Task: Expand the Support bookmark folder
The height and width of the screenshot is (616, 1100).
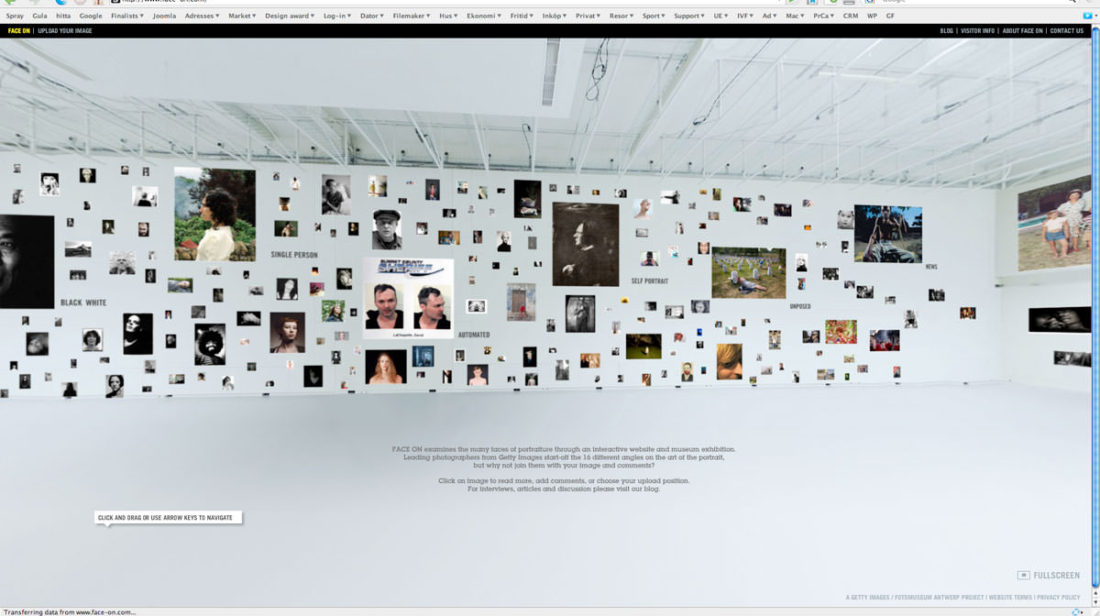Action: 689,15
